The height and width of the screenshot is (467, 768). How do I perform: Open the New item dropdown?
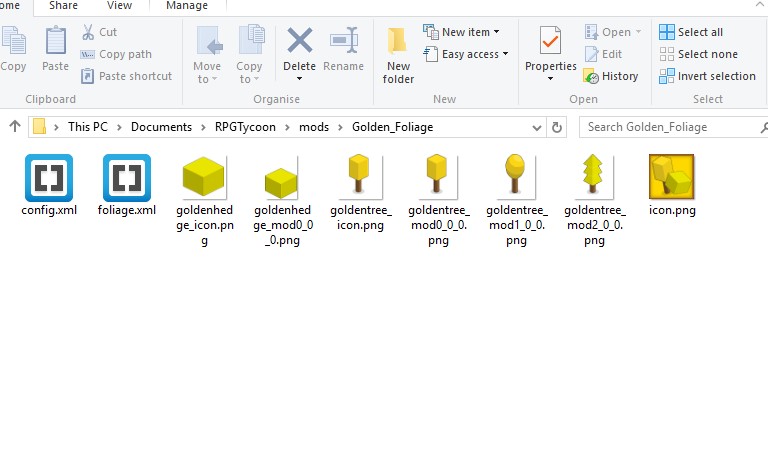(461, 32)
